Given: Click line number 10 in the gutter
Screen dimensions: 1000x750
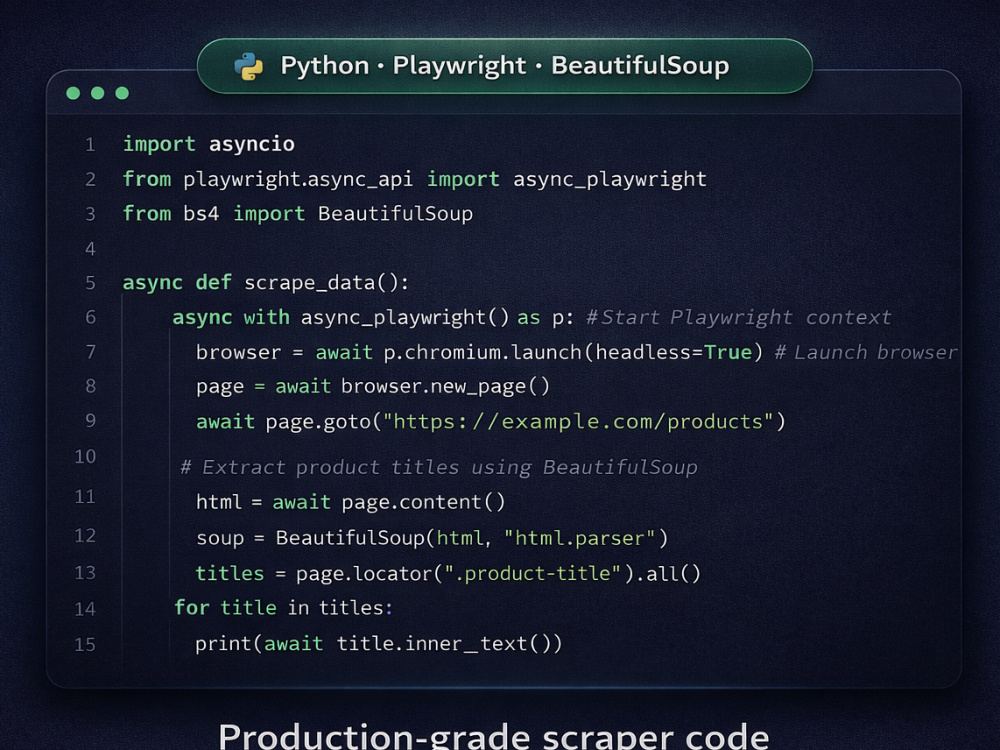Looking at the screenshot, I should [85, 457].
